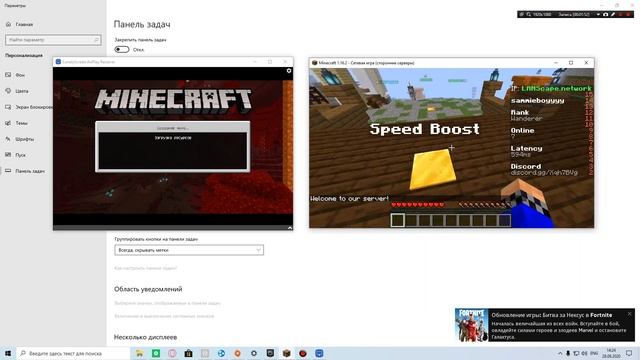Viewport: 640px width, 360px height.
Task: Click the taskbar search box
Action: (73, 353)
